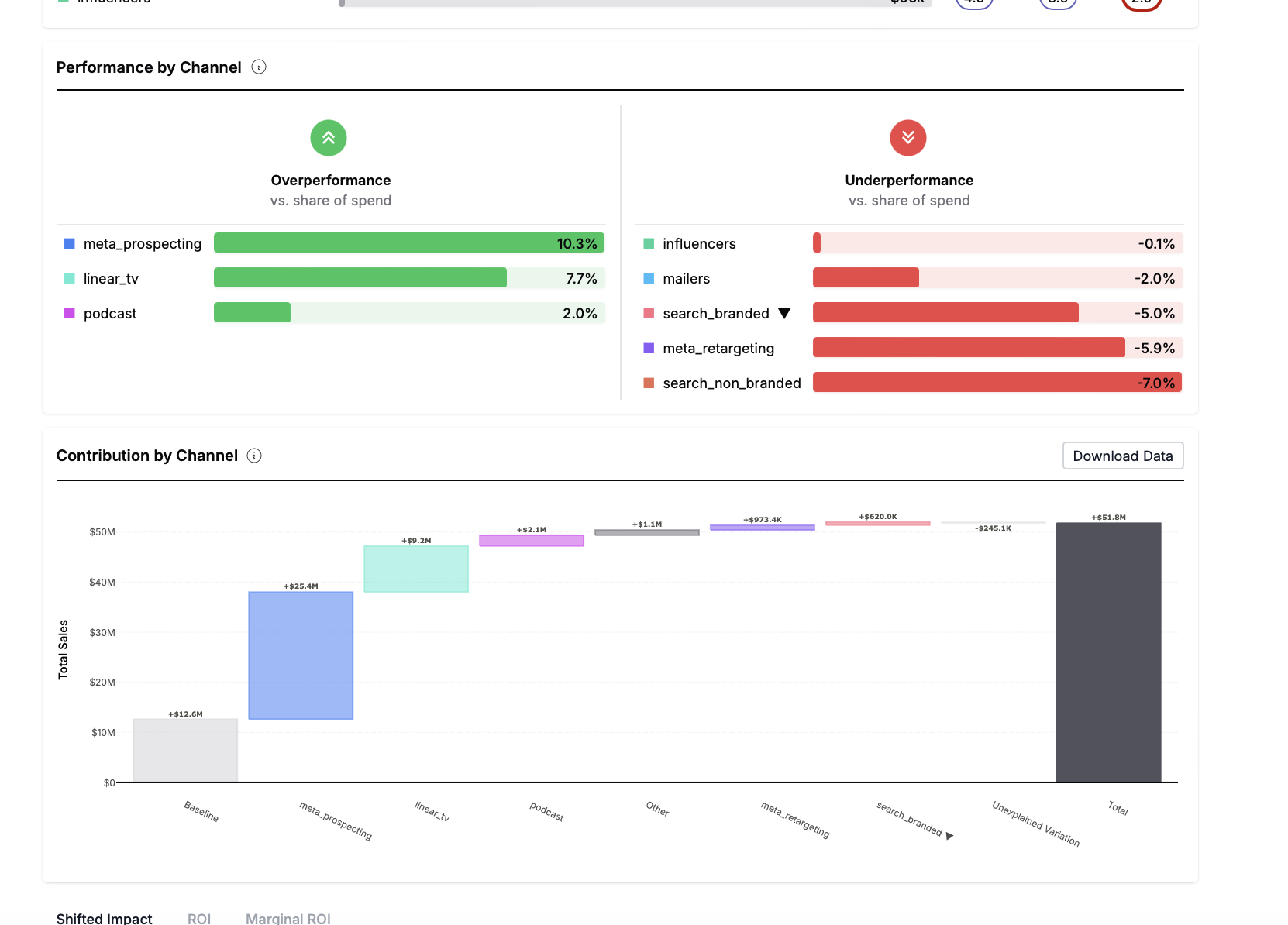This screenshot has height=925, width=1288.
Task: Open the Marginal ROI tab
Action: point(288,918)
